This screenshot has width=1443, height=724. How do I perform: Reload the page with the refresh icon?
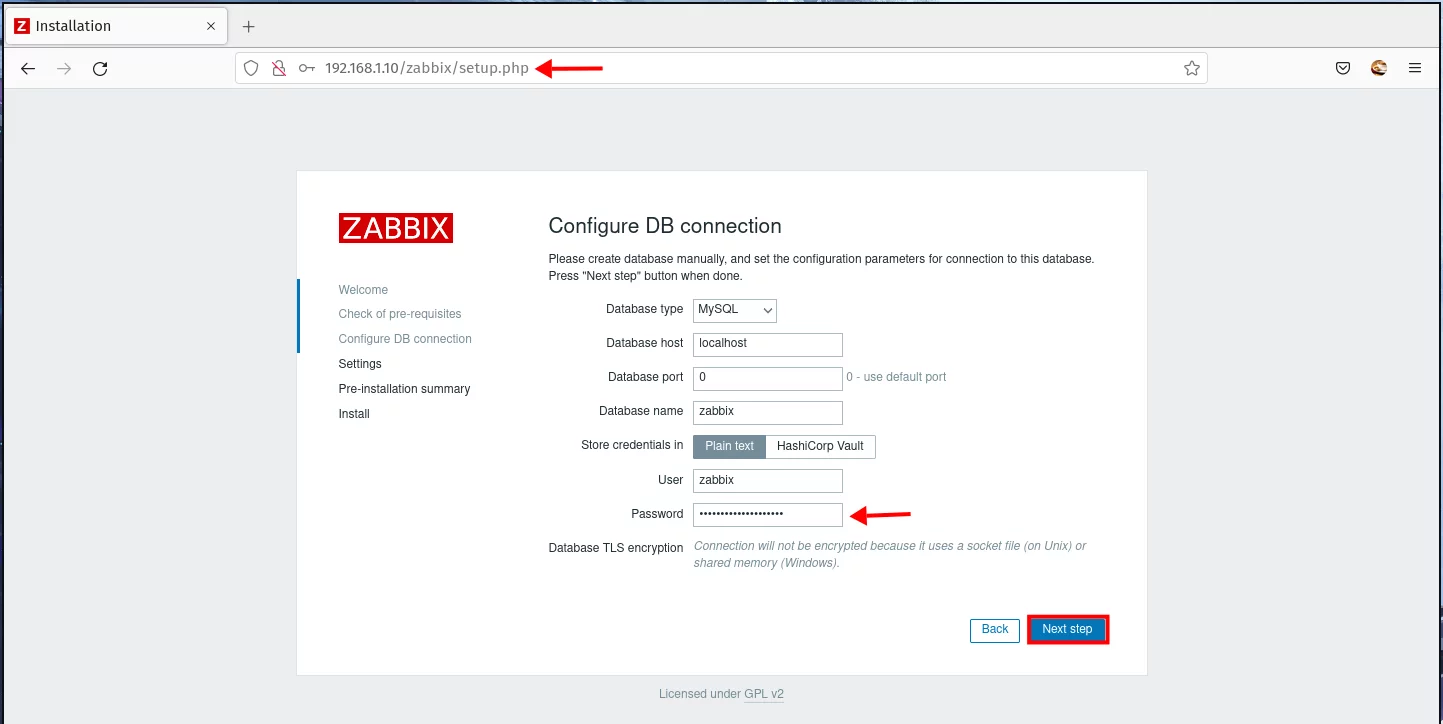pyautogui.click(x=100, y=69)
